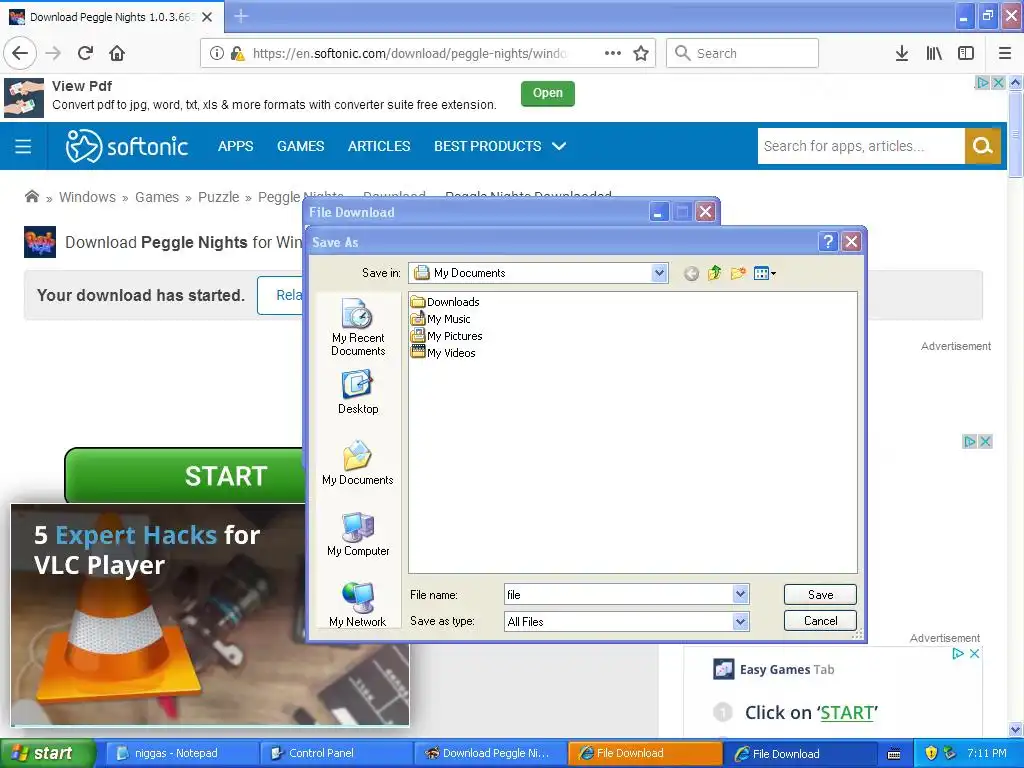Go back in Firefox navigation

pos(20,53)
